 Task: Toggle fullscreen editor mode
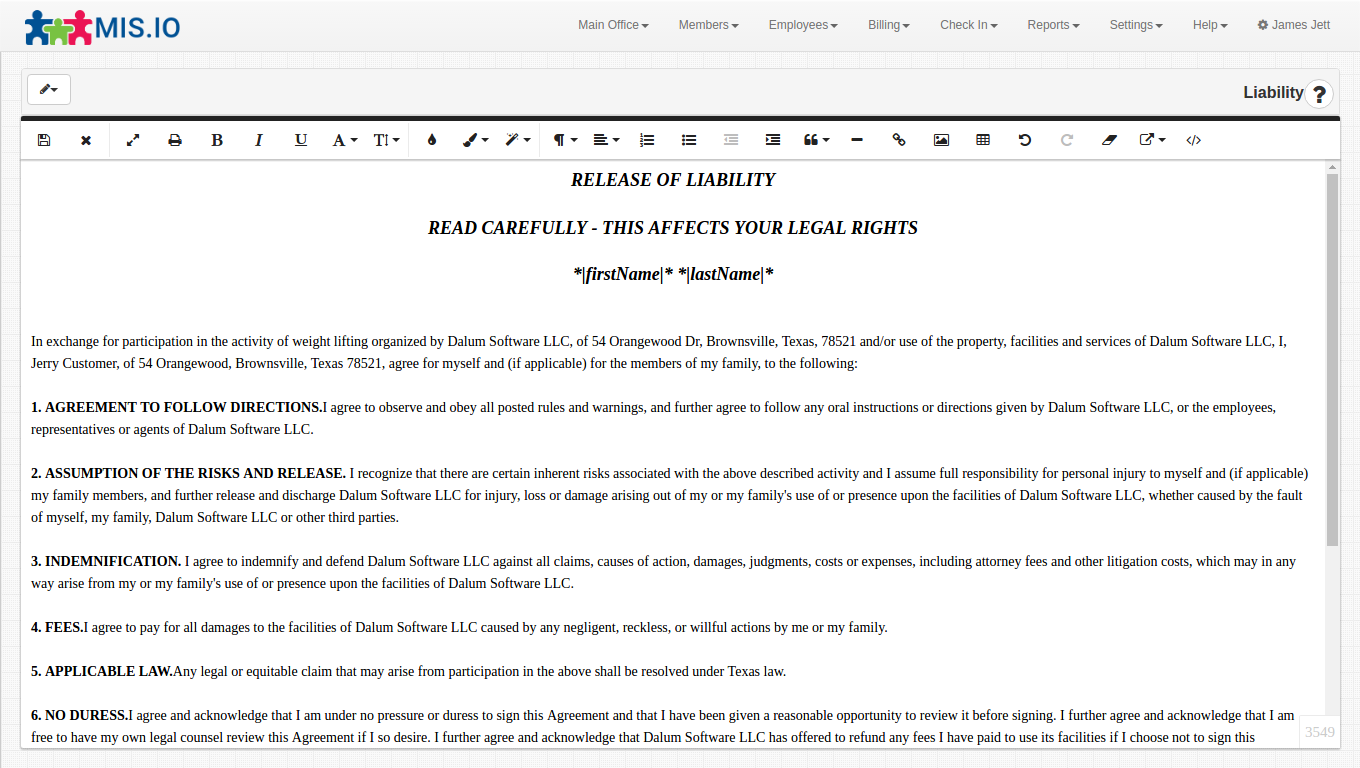133,140
